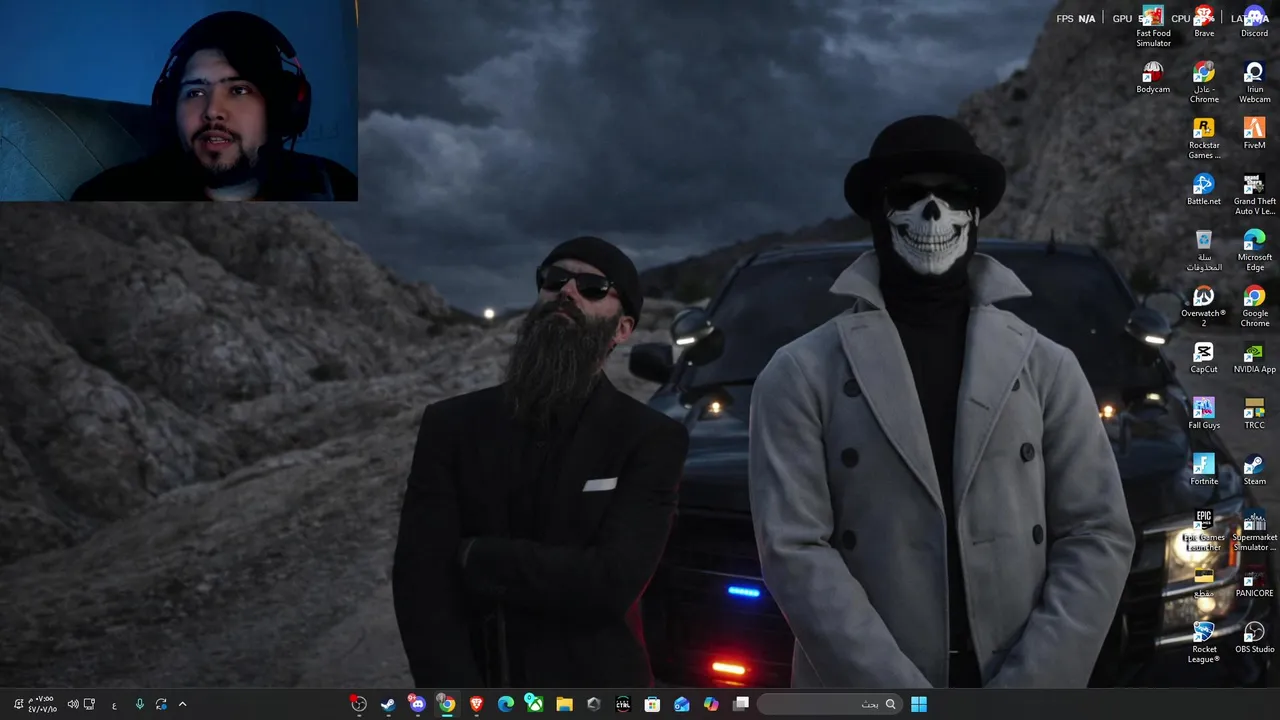Open the Discord desktop shortcut
Image resolution: width=1280 pixels, height=720 pixels.
tap(1254, 22)
